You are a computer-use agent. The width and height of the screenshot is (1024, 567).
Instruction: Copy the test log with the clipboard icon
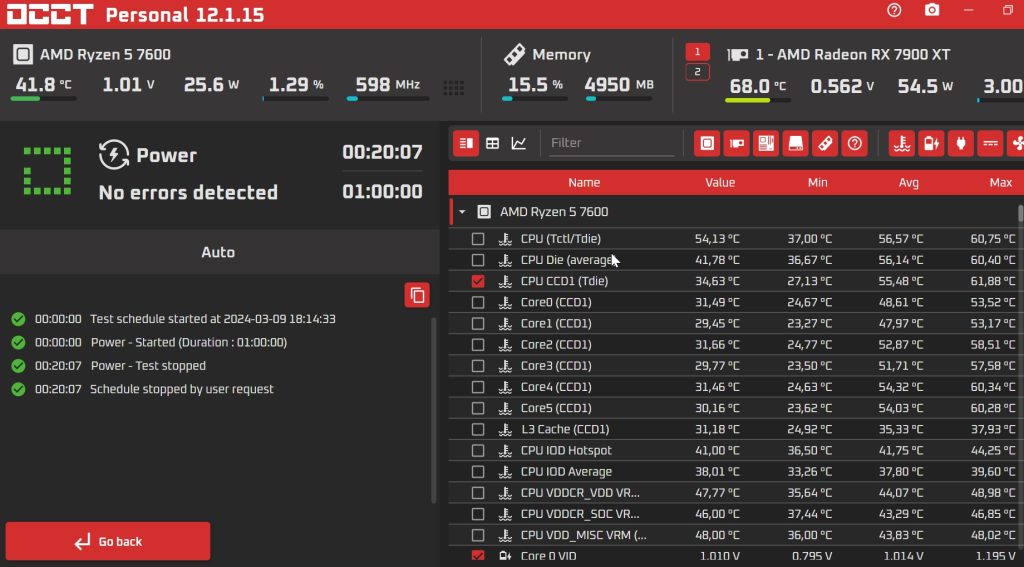click(x=417, y=295)
